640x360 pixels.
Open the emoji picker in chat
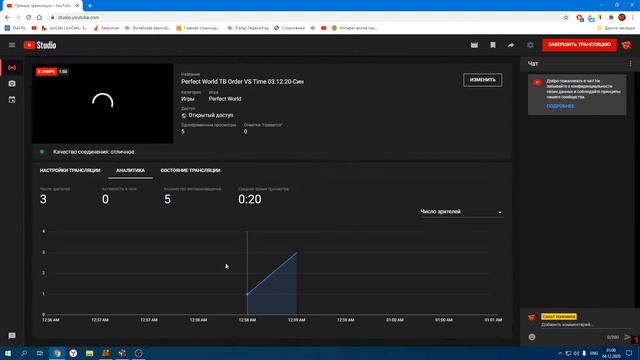tap(532, 337)
